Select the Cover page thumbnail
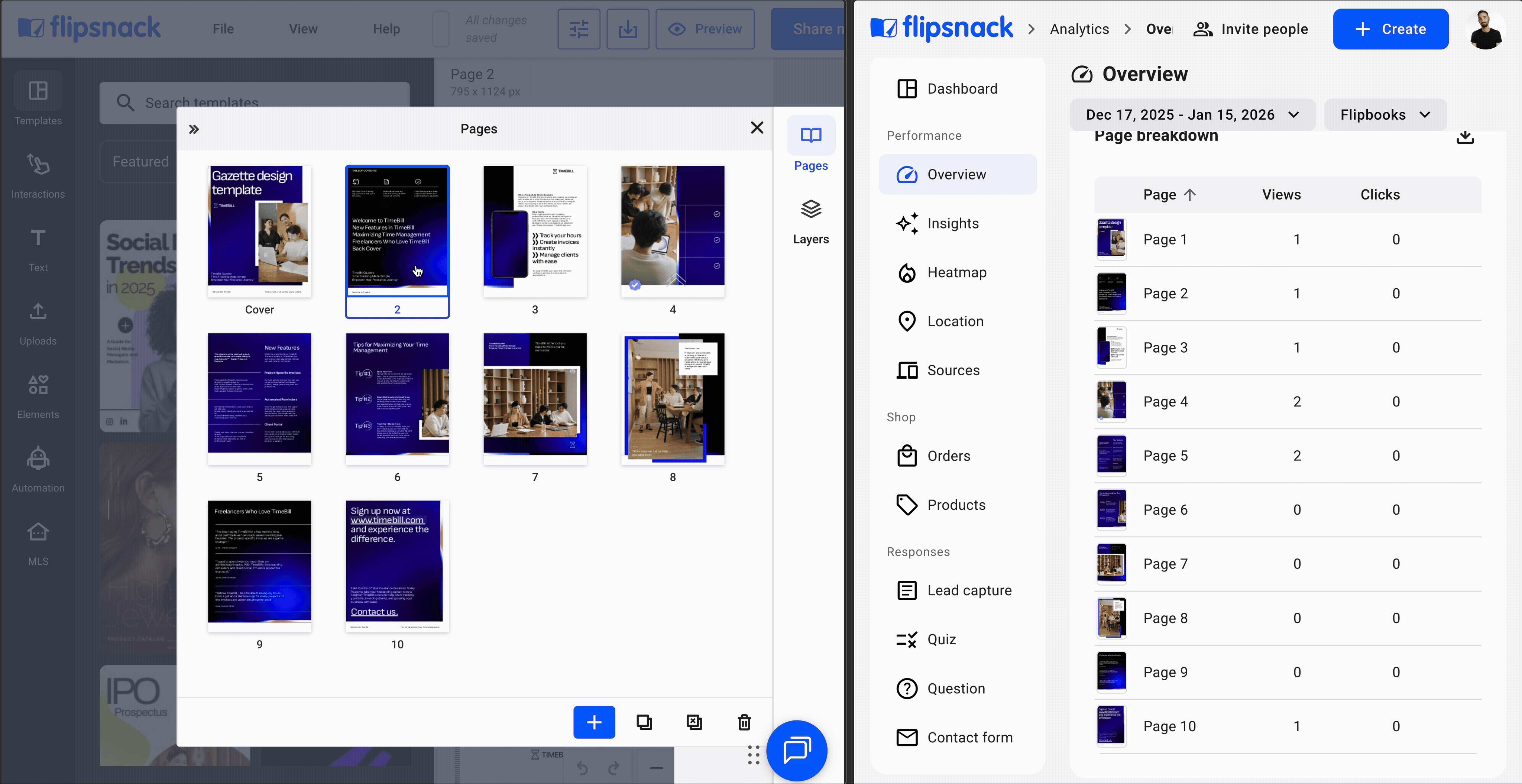1522x784 pixels. click(259, 231)
